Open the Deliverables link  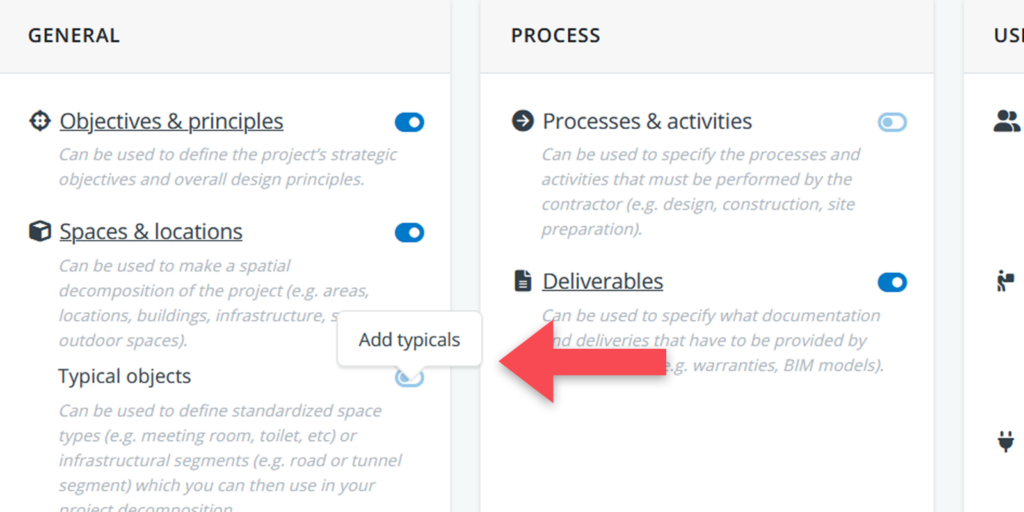[x=603, y=282]
